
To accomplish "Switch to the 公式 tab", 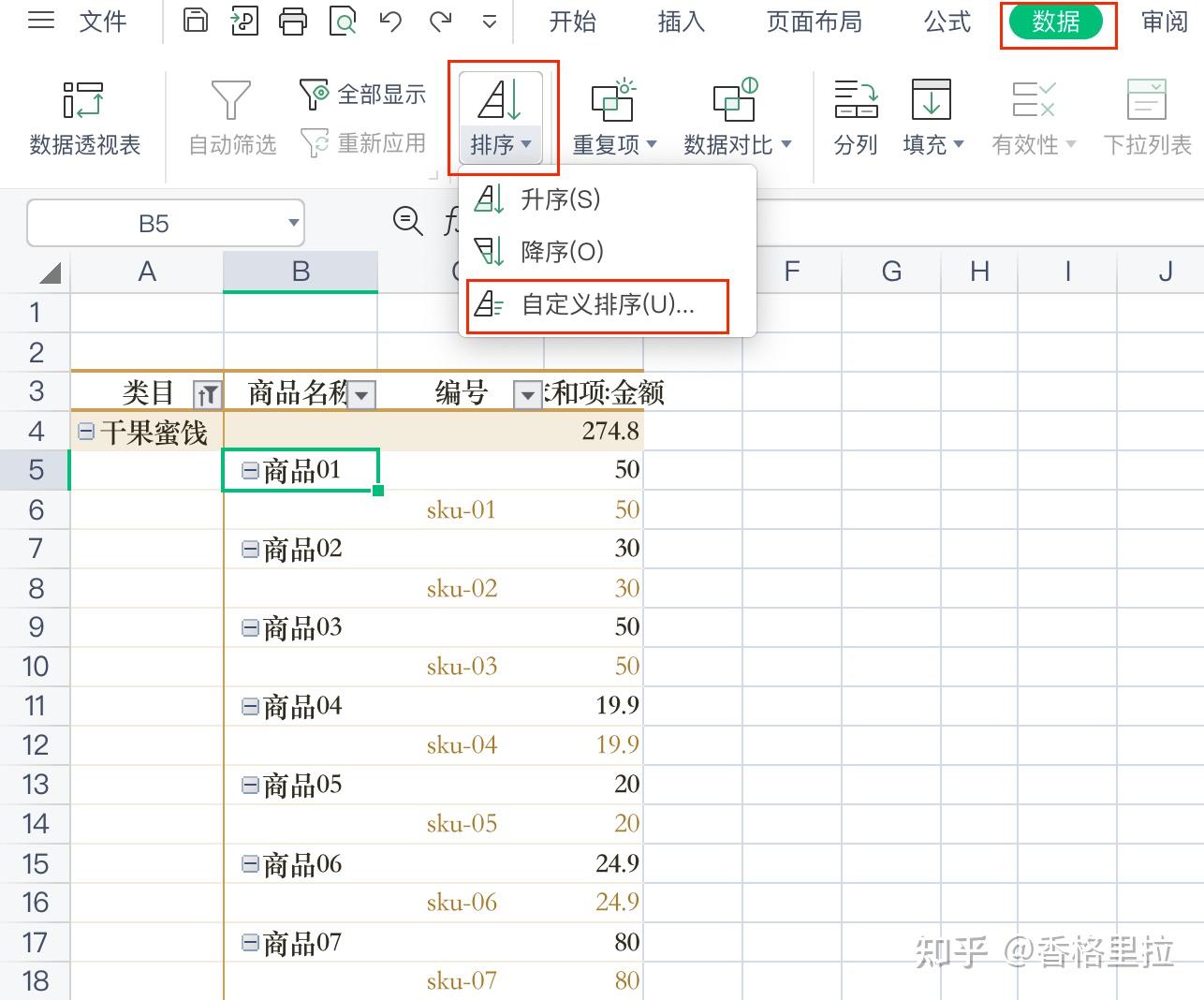I will (x=947, y=22).
